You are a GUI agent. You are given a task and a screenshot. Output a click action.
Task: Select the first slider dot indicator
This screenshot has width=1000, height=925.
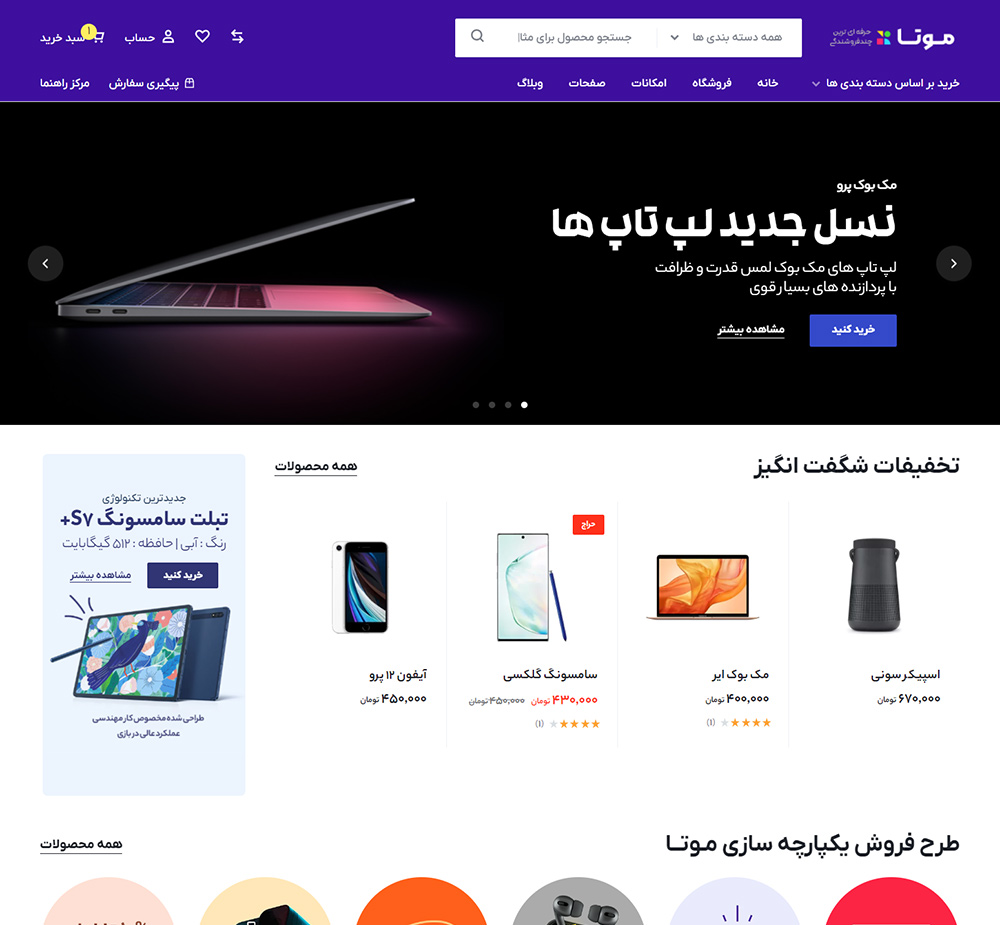476,405
